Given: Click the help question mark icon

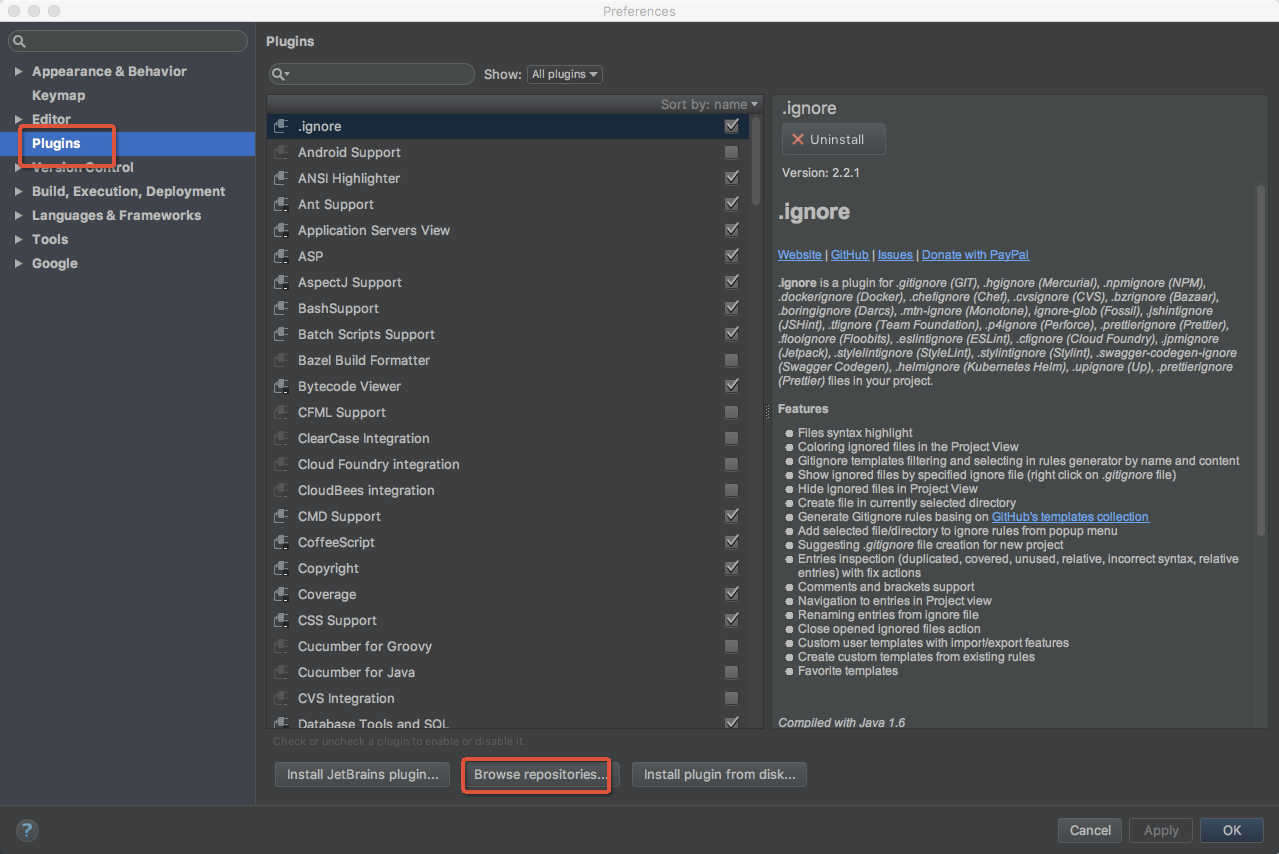Looking at the screenshot, I should (x=27, y=830).
